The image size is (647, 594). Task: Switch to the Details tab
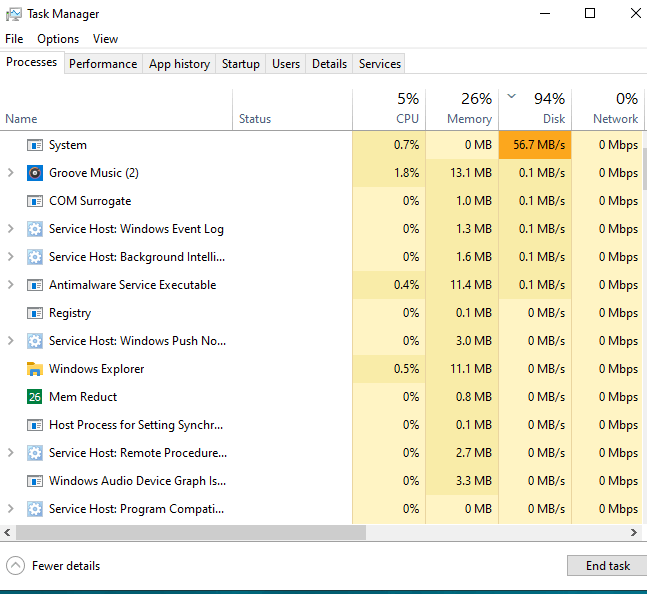pos(329,64)
